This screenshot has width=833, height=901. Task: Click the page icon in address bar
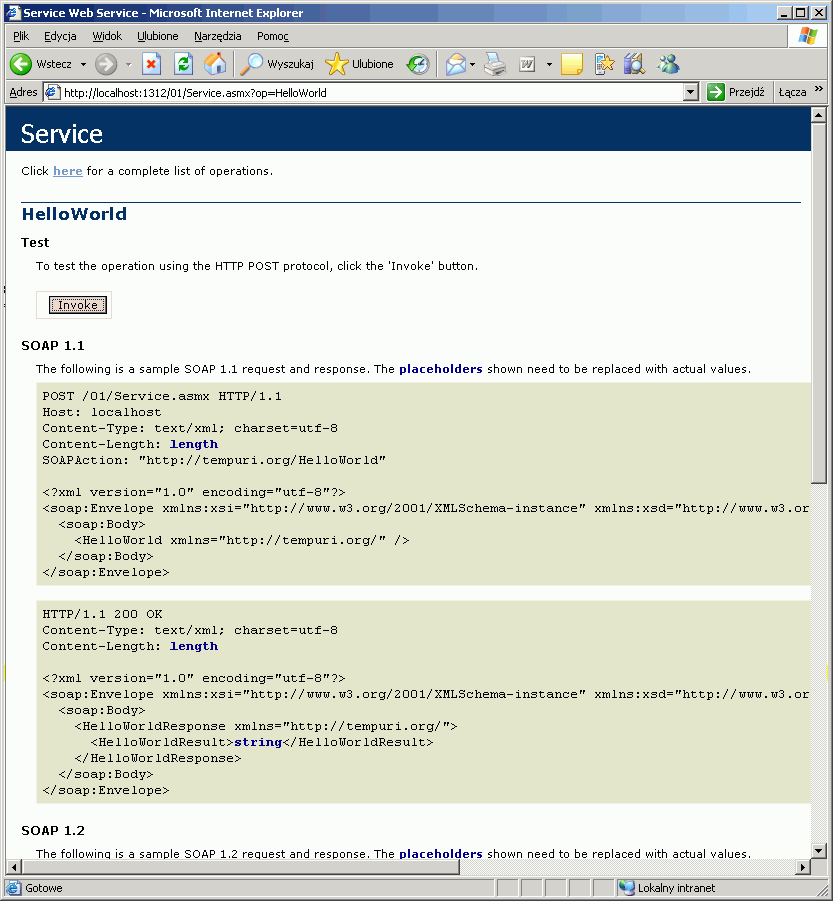coord(52,93)
